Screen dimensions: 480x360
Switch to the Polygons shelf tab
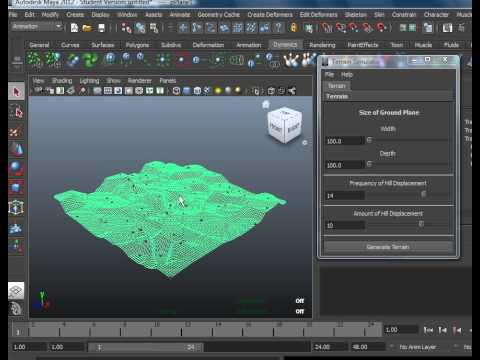(x=137, y=45)
